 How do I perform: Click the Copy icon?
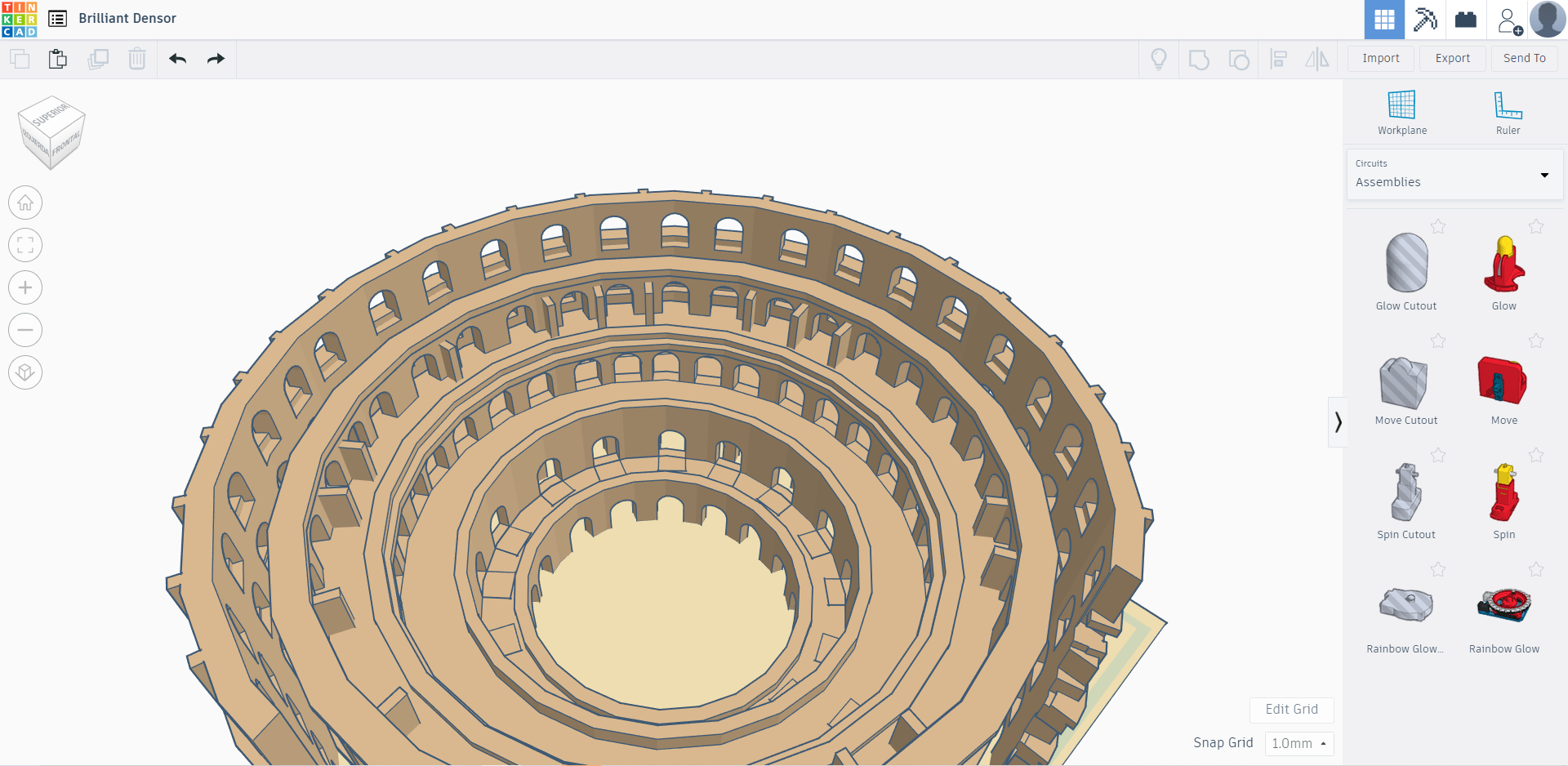tap(20, 59)
